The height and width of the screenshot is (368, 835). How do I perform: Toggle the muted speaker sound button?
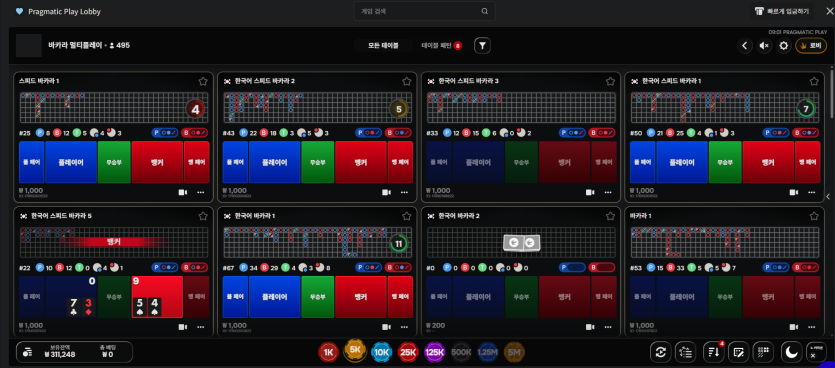(x=764, y=46)
